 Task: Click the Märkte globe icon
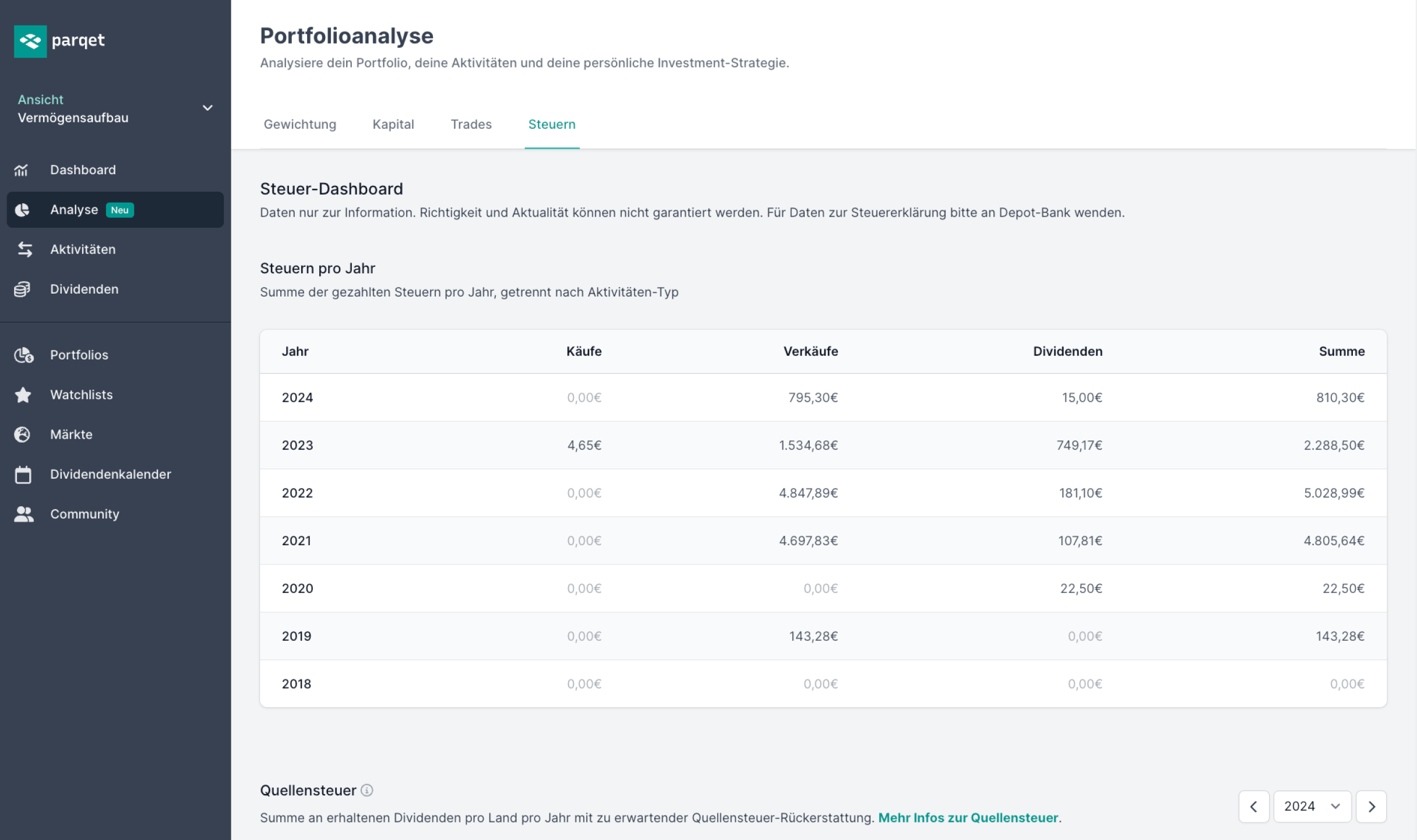tap(22, 435)
